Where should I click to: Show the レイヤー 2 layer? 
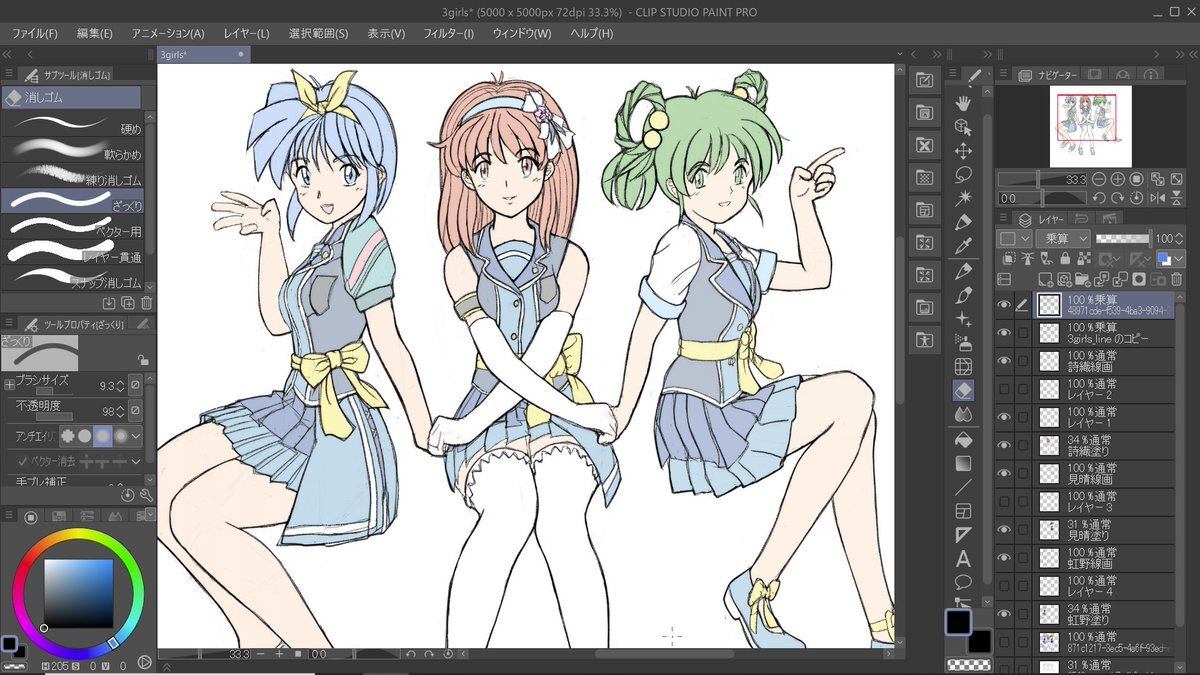pos(1004,389)
